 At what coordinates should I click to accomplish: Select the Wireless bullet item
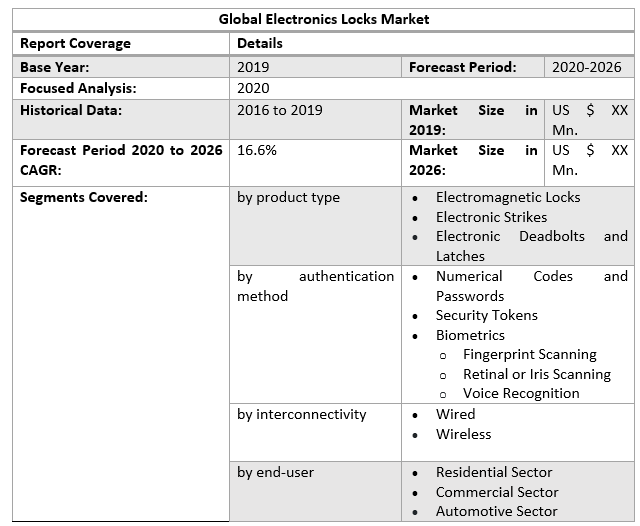pyautogui.click(x=463, y=434)
